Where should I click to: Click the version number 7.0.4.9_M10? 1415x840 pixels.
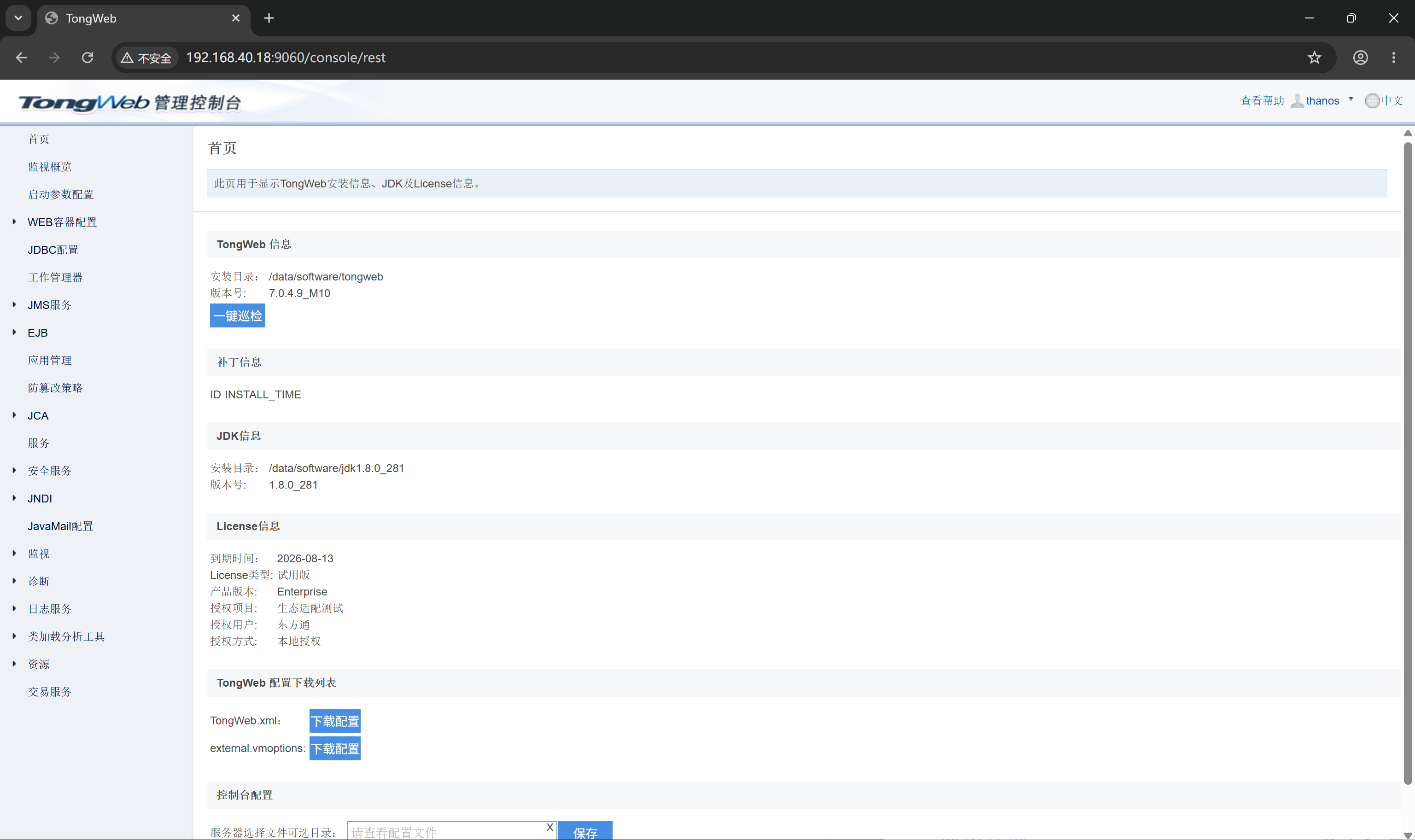tap(299, 293)
